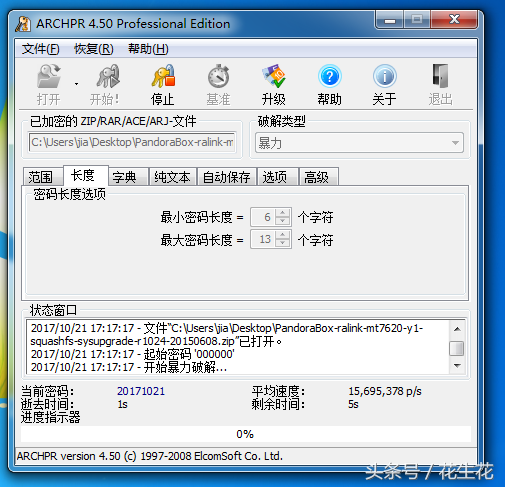Click the Open (打开) toolbar icon
This screenshot has width=505, height=487.
pos(49,77)
